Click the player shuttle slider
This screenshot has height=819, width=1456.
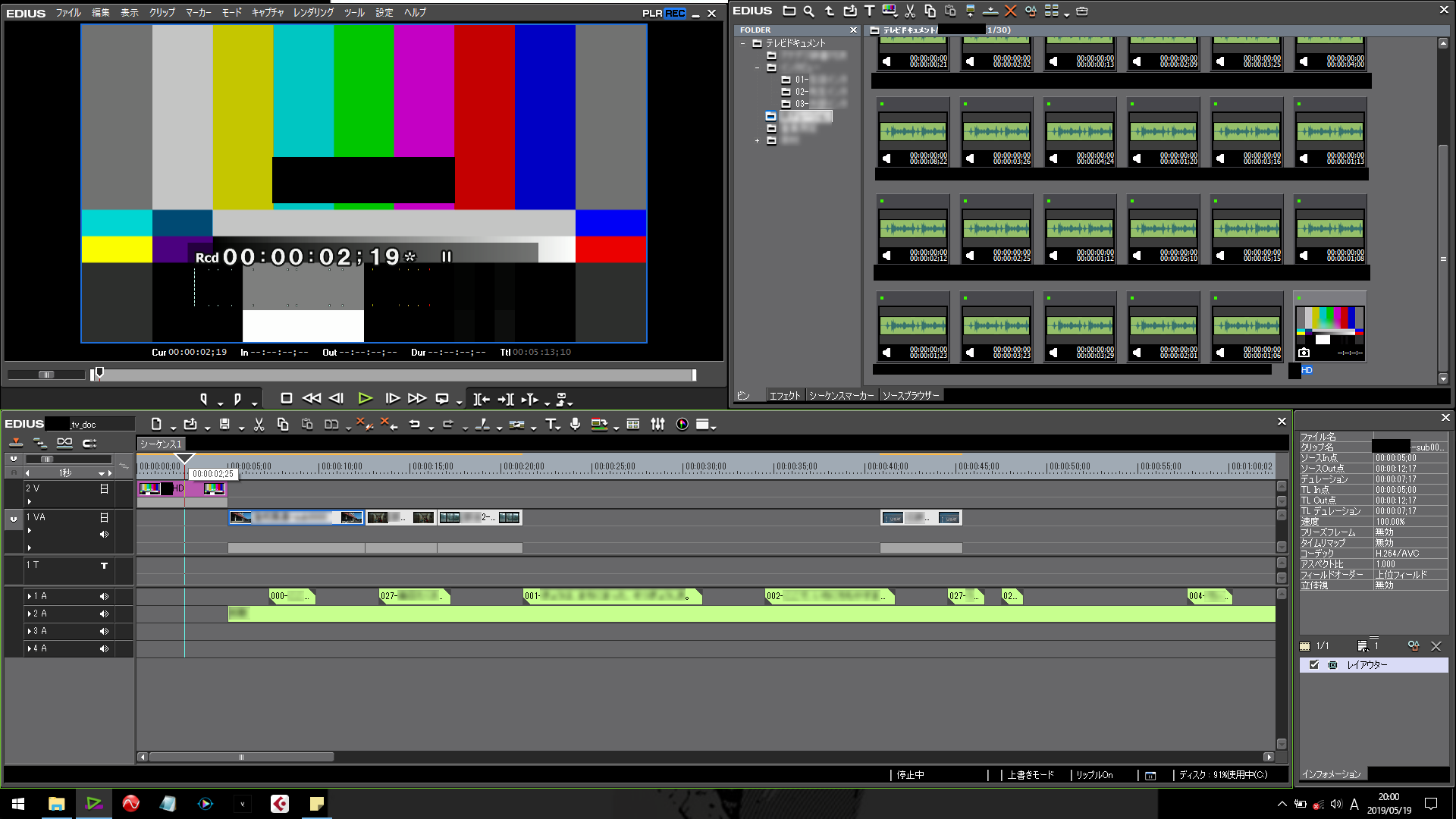click(x=46, y=375)
